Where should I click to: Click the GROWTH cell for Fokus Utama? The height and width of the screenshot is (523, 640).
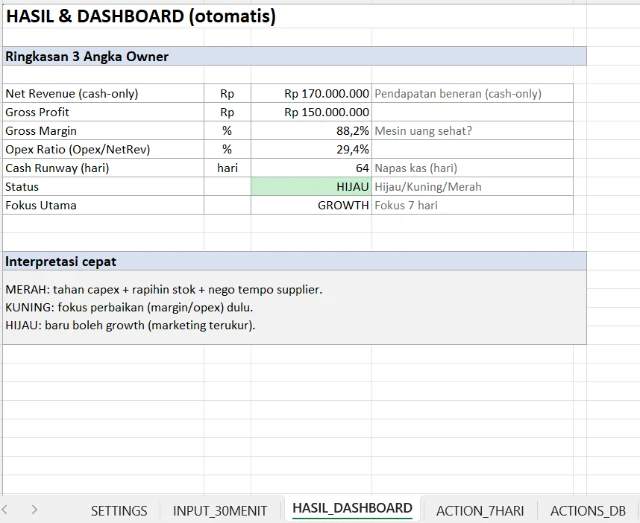(311, 205)
